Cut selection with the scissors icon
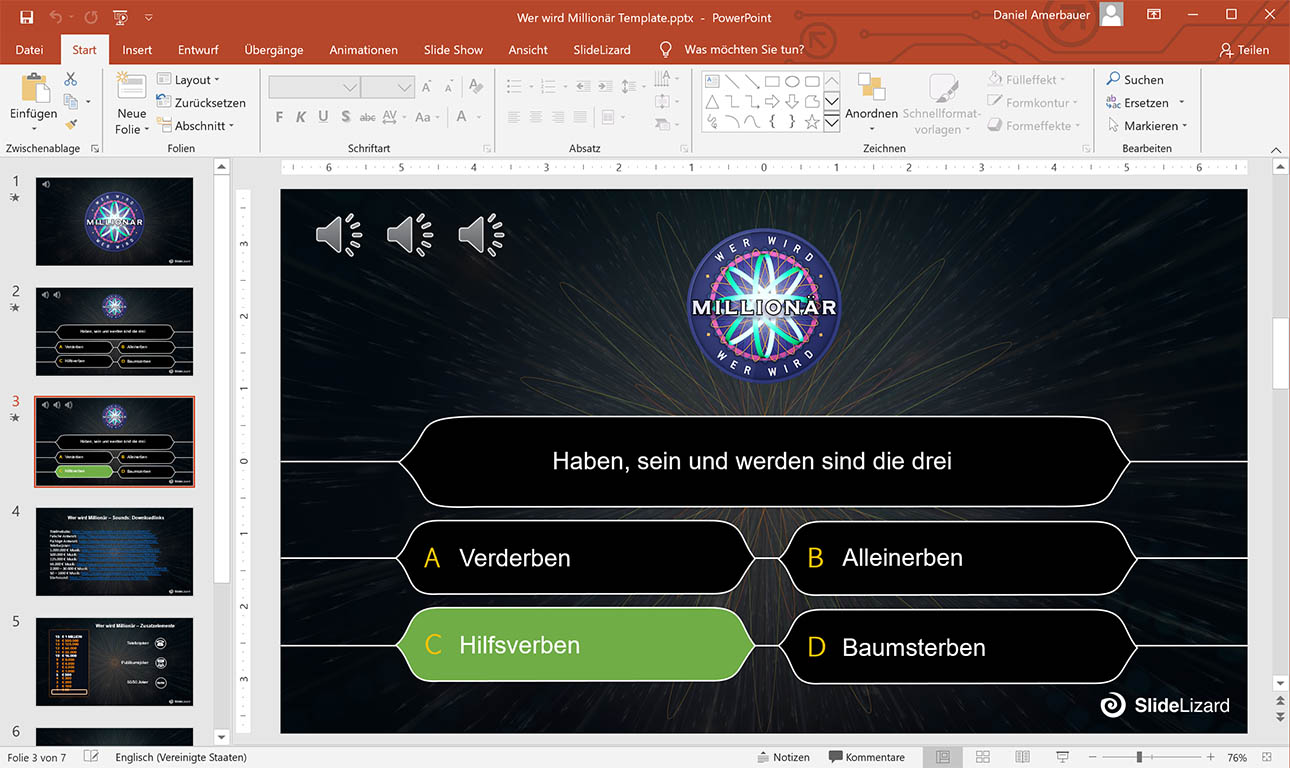 point(71,79)
